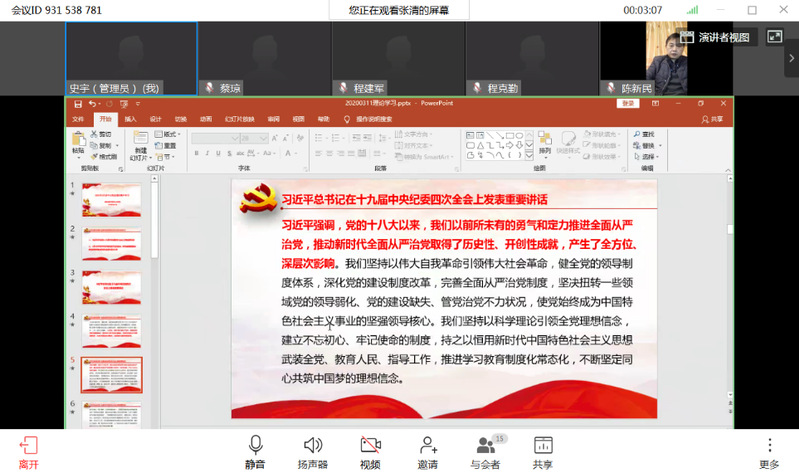Click the Leave (离开) meeting button
799x473 pixels.
click(29, 452)
